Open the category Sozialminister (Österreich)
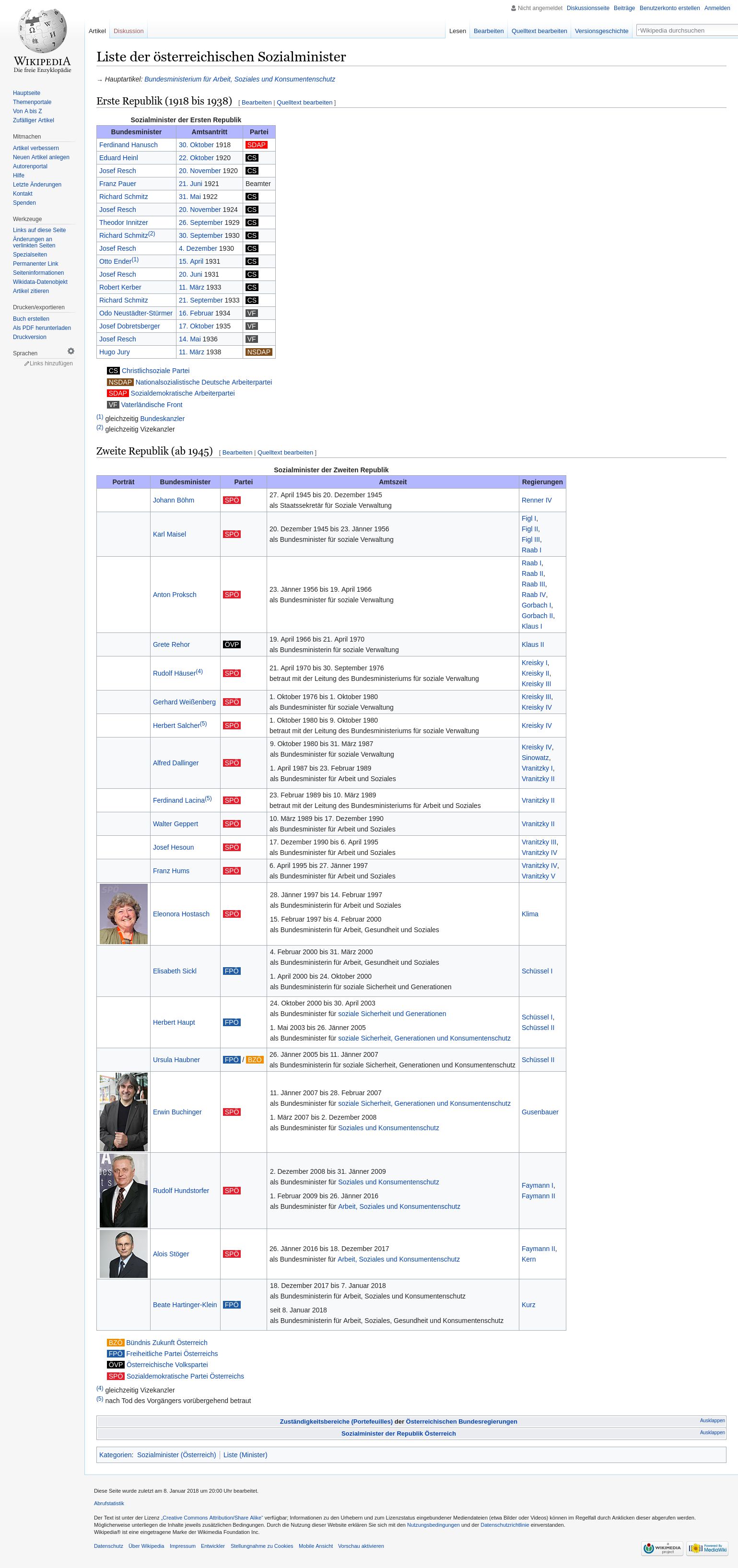 [176, 1454]
